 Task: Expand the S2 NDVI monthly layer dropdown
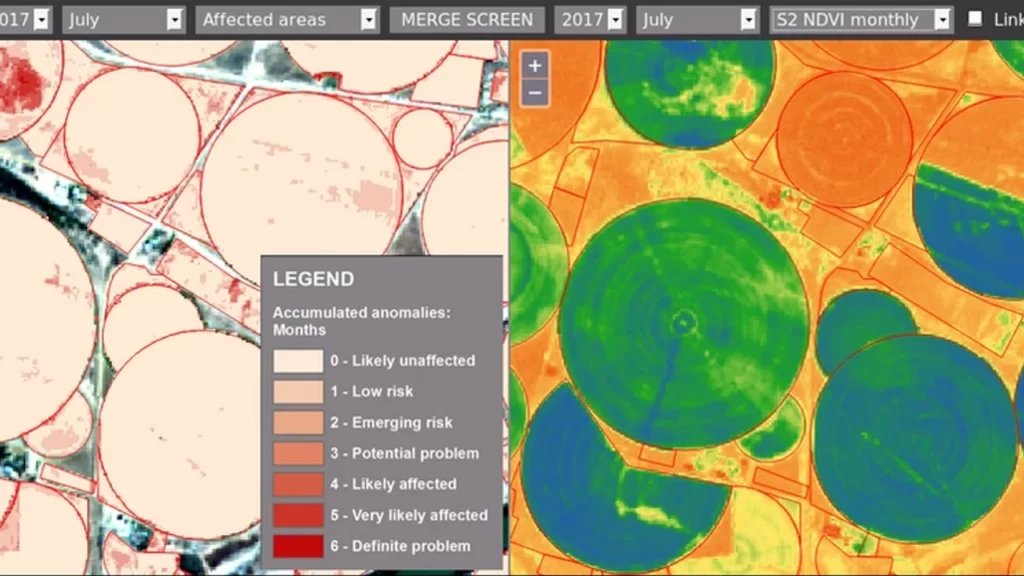861,19
